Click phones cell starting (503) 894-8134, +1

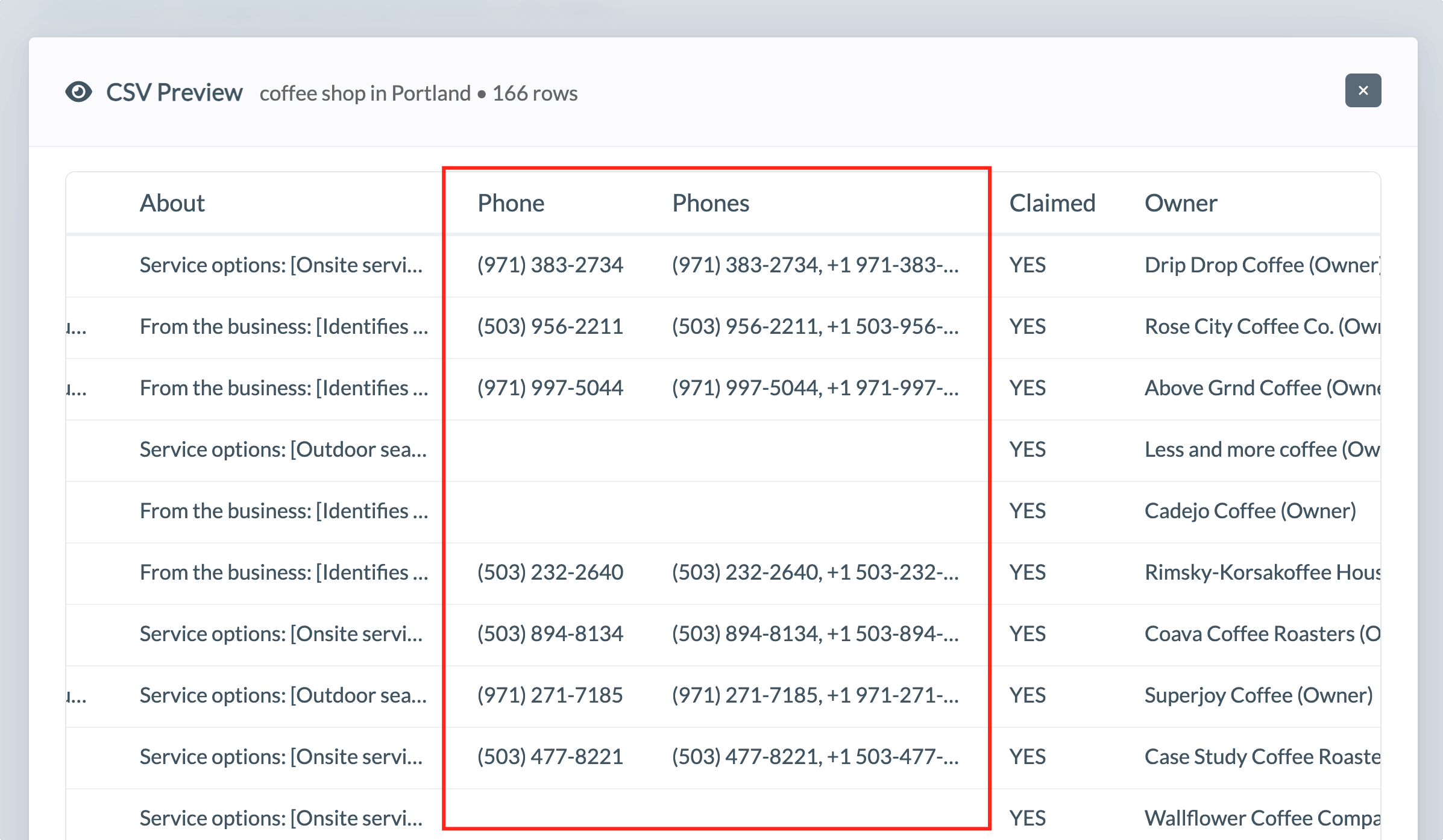(816, 634)
